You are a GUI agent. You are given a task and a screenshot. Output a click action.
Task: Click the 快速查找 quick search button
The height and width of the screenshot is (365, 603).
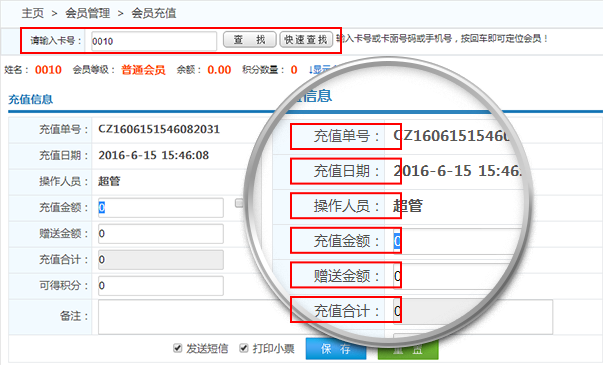(306, 40)
